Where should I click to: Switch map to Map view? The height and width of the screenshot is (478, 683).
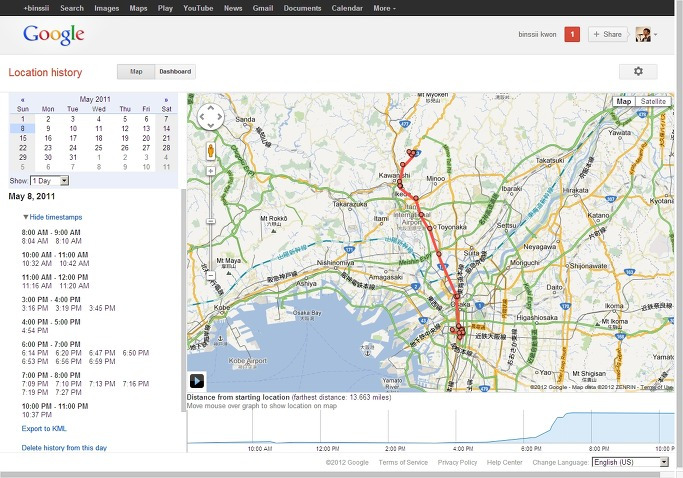[x=623, y=102]
